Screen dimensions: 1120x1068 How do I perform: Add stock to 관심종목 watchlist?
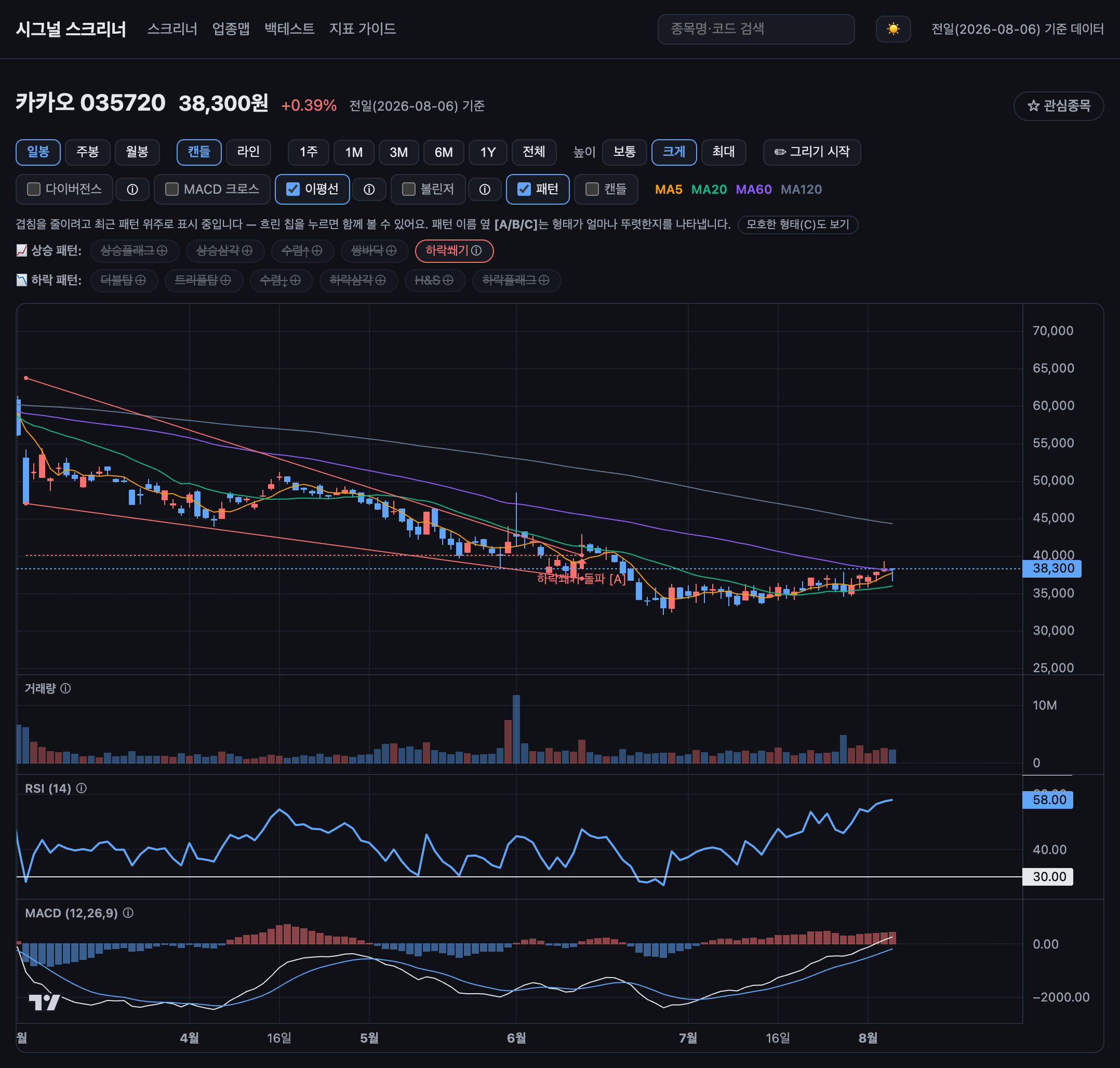(x=1059, y=106)
